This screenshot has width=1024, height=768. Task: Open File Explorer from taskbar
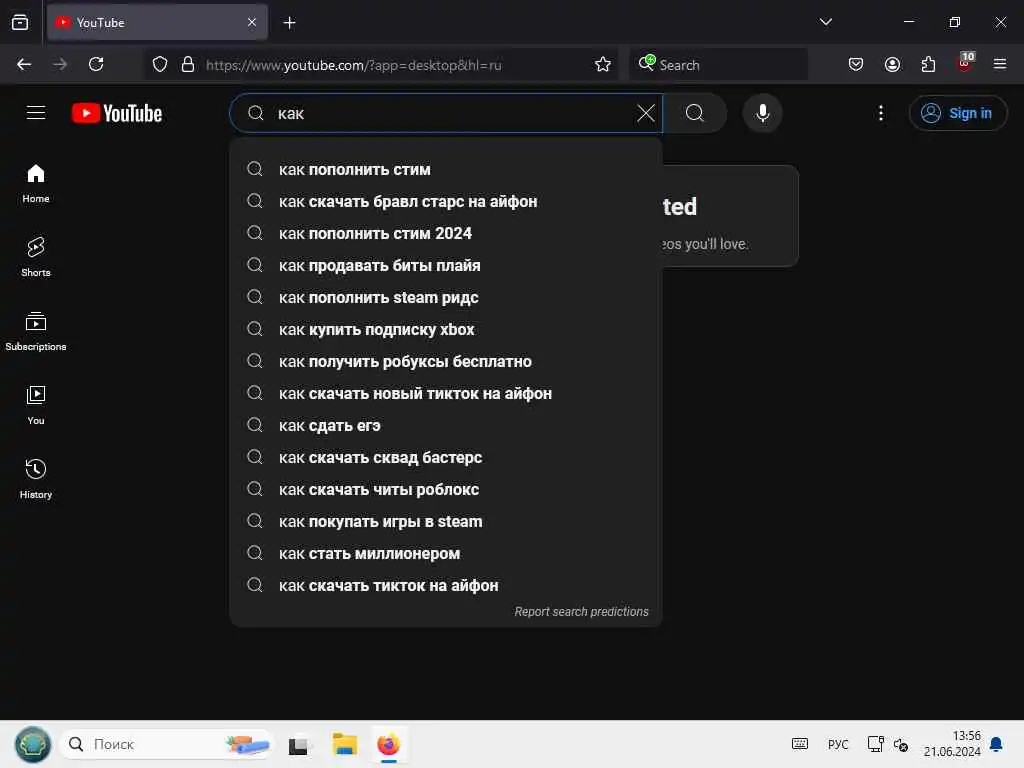(x=344, y=744)
